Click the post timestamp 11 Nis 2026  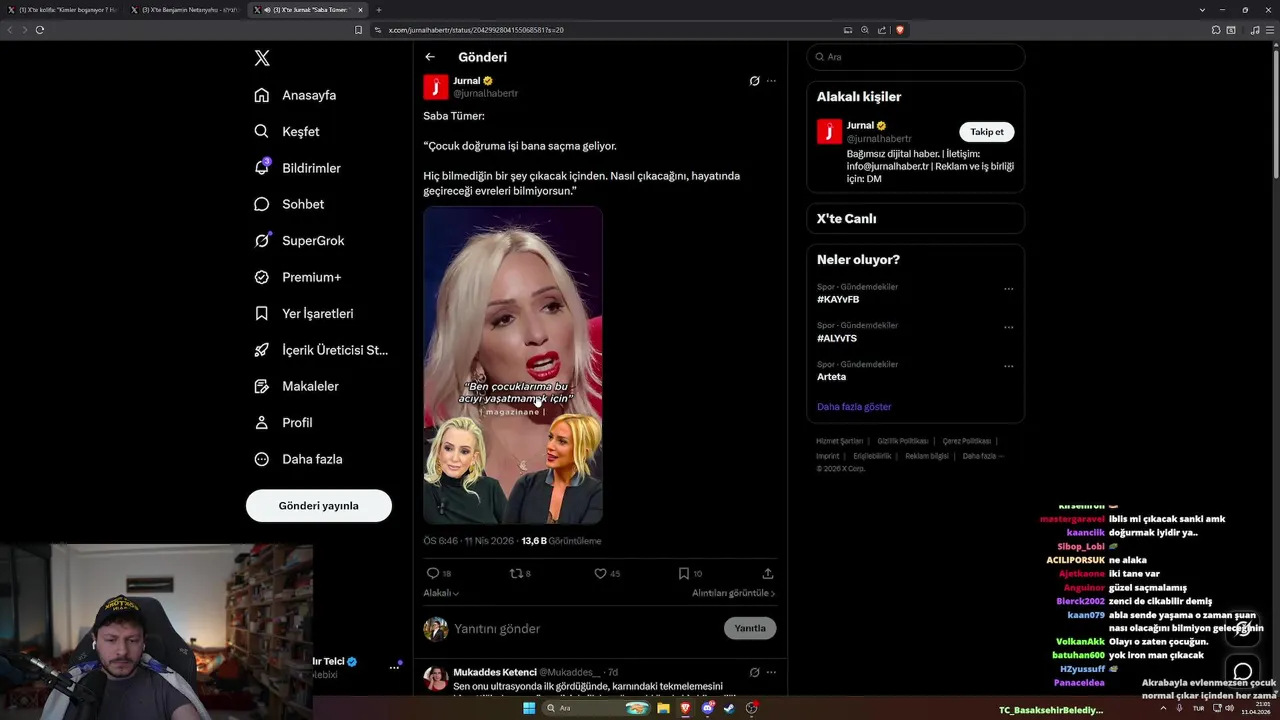[489, 541]
